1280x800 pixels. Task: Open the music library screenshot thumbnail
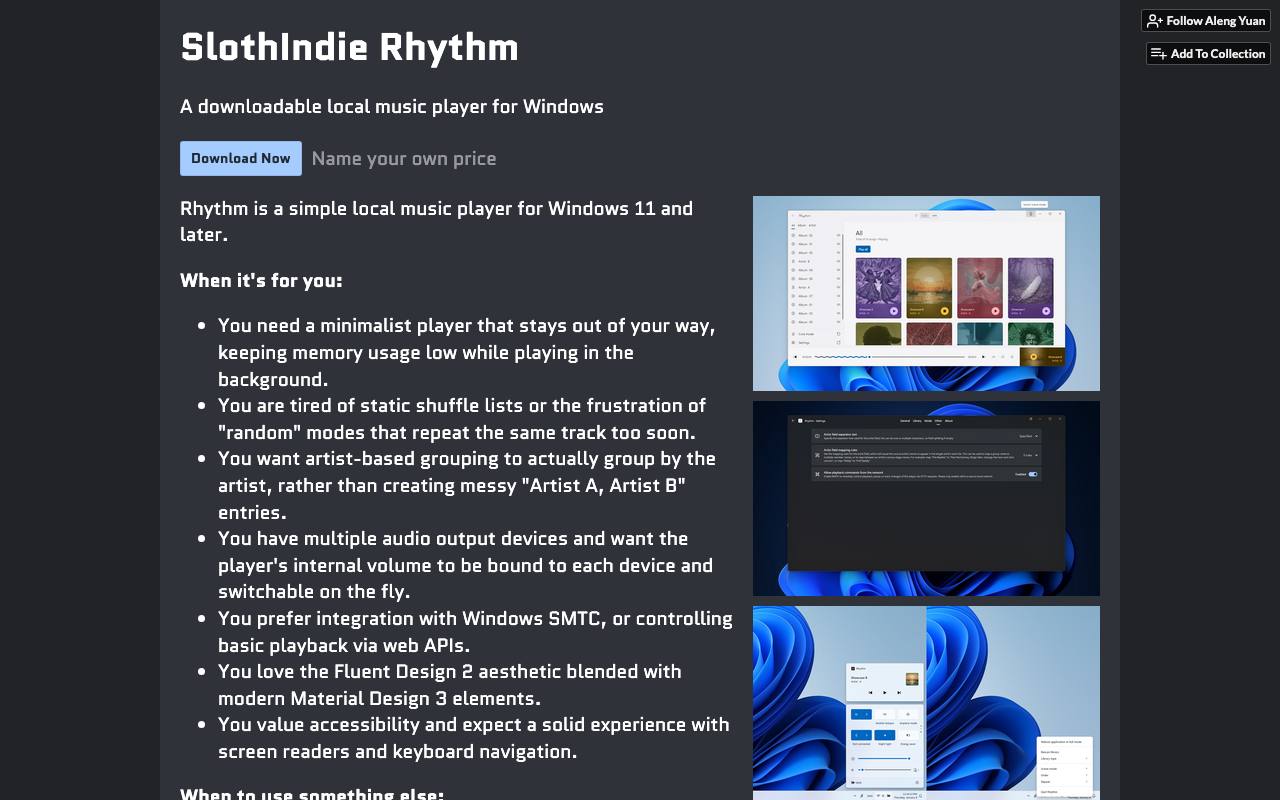926,293
